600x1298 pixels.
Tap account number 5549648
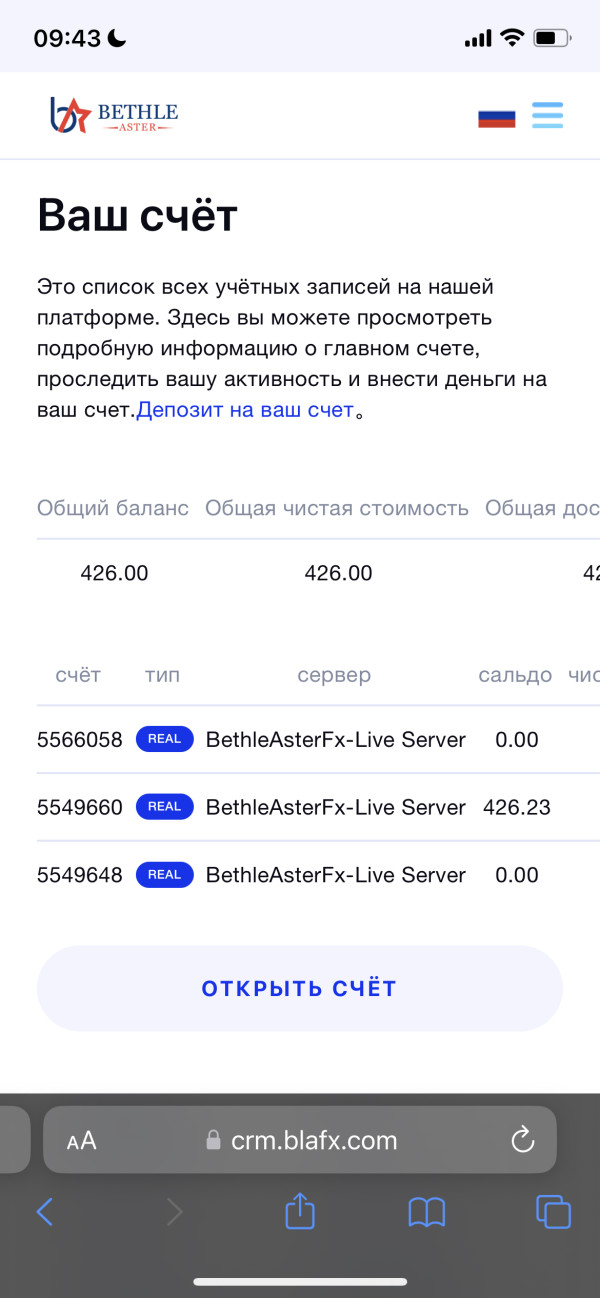80,875
